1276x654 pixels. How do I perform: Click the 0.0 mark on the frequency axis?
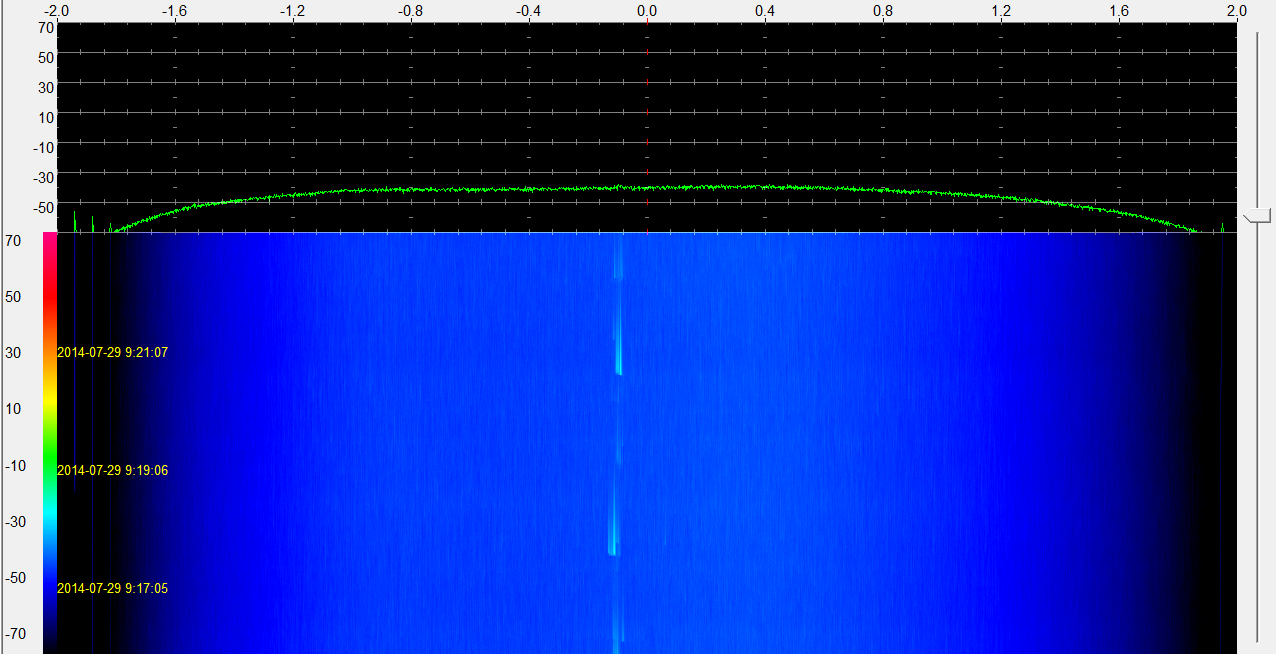pyautogui.click(x=647, y=11)
